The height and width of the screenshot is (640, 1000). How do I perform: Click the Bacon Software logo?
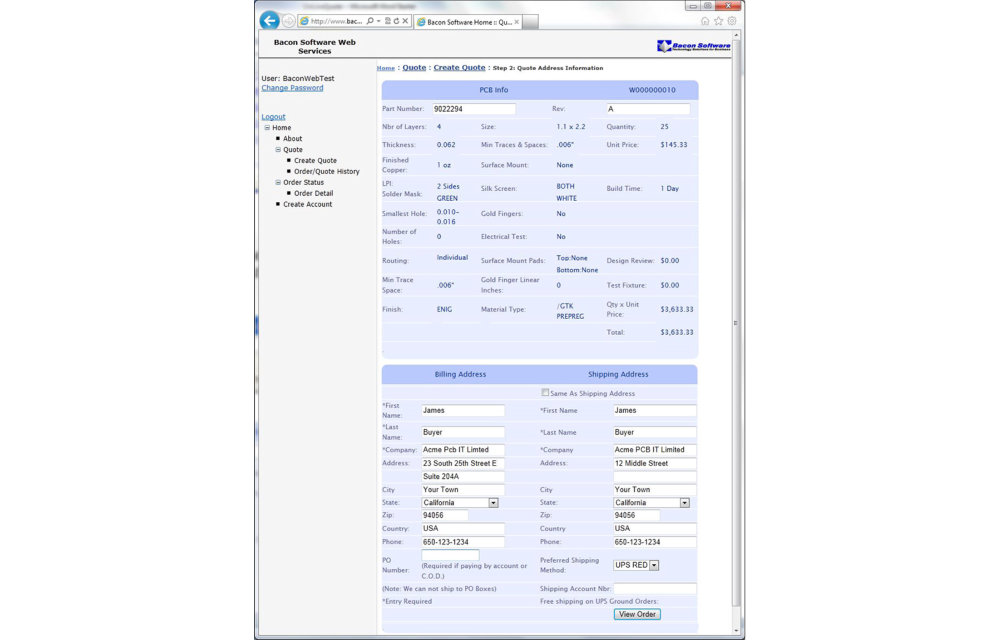pyautogui.click(x=694, y=46)
